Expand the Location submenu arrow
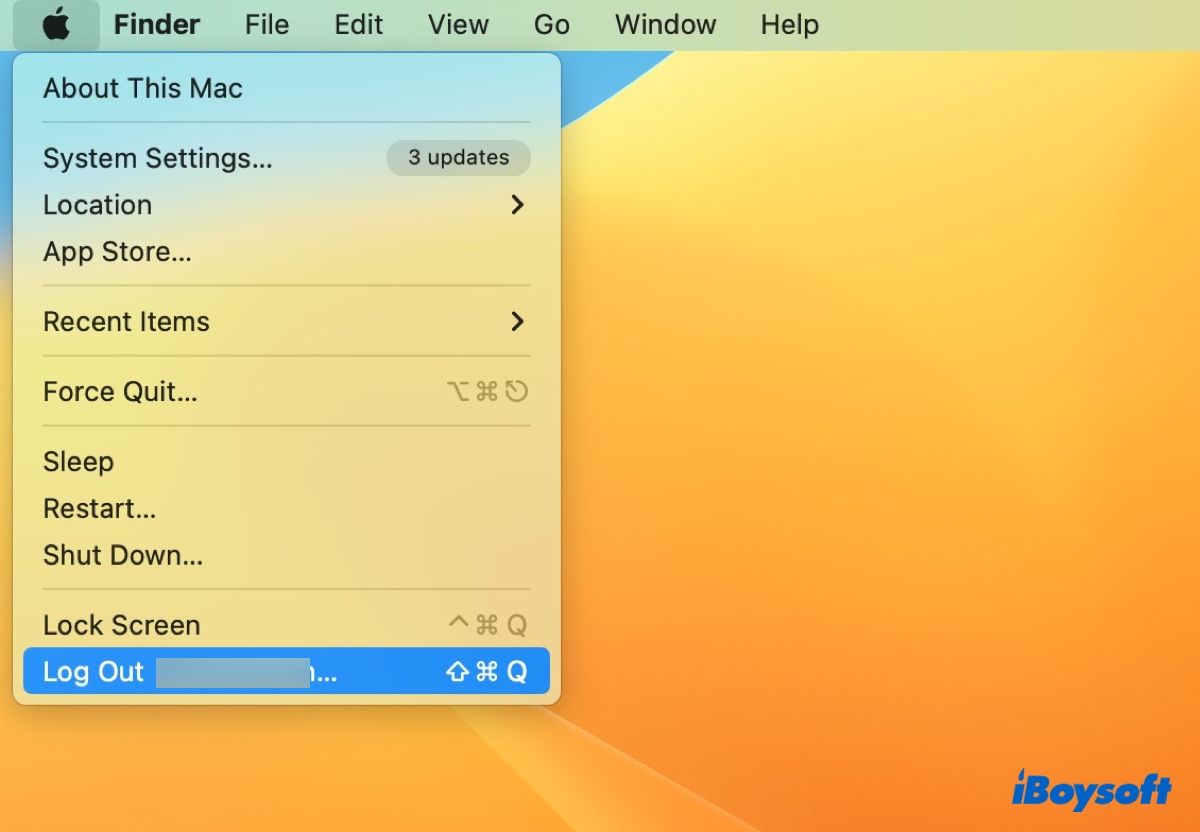 click(517, 205)
